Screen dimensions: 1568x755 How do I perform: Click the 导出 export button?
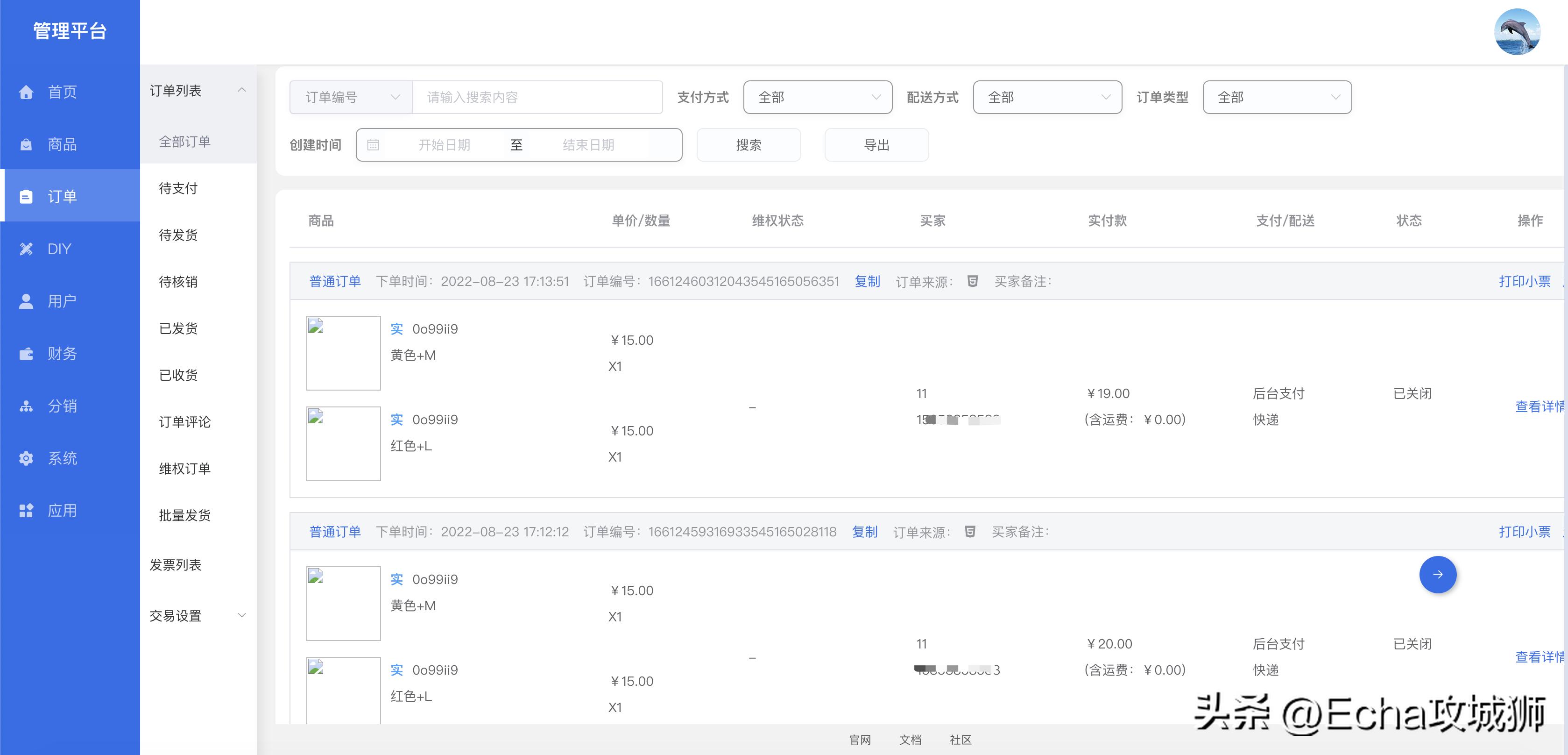click(x=876, y=145)
